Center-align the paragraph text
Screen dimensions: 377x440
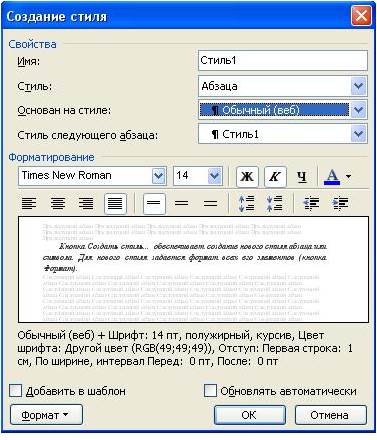pos(58,203)
